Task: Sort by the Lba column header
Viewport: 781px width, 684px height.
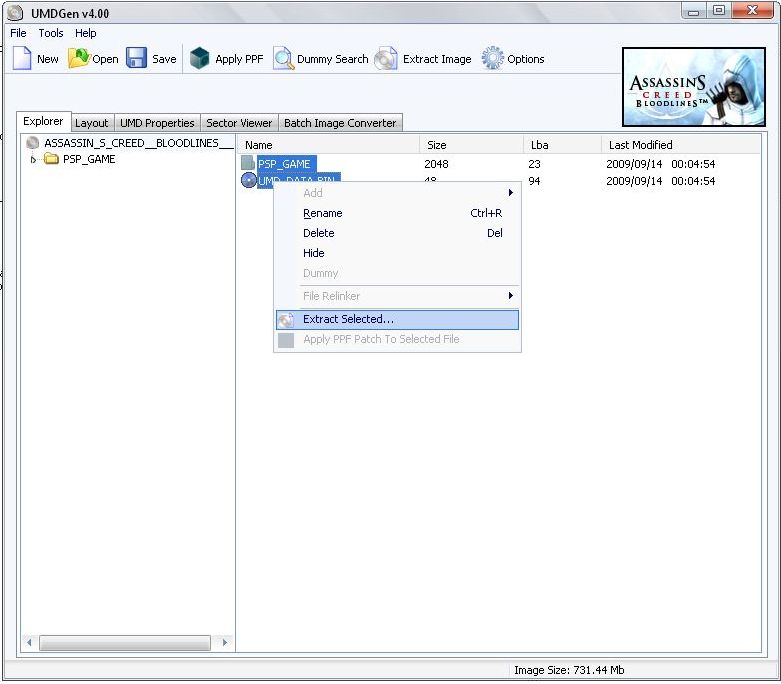Action: [x=562, y=145]
